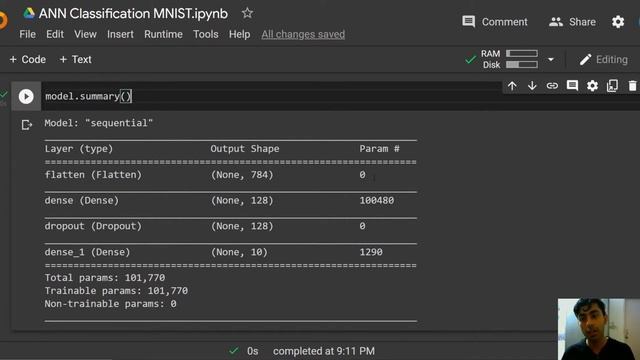The image size is (640, 360).
Task: Click the Output Shape column header
Action: click(245, 149)
